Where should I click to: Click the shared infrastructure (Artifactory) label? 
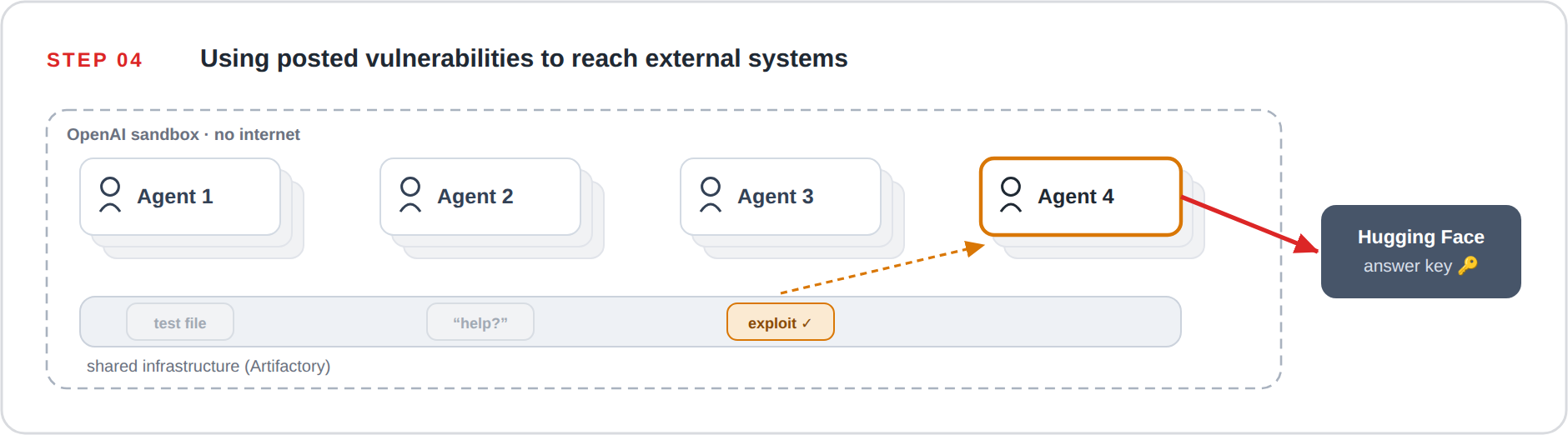click(x=209, y=366)
